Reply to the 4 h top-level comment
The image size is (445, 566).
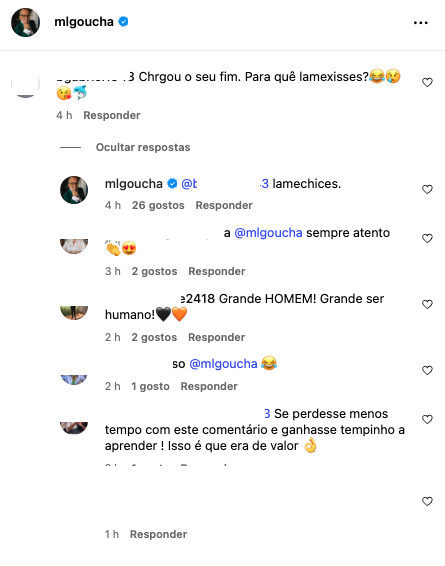click(112, 115)
